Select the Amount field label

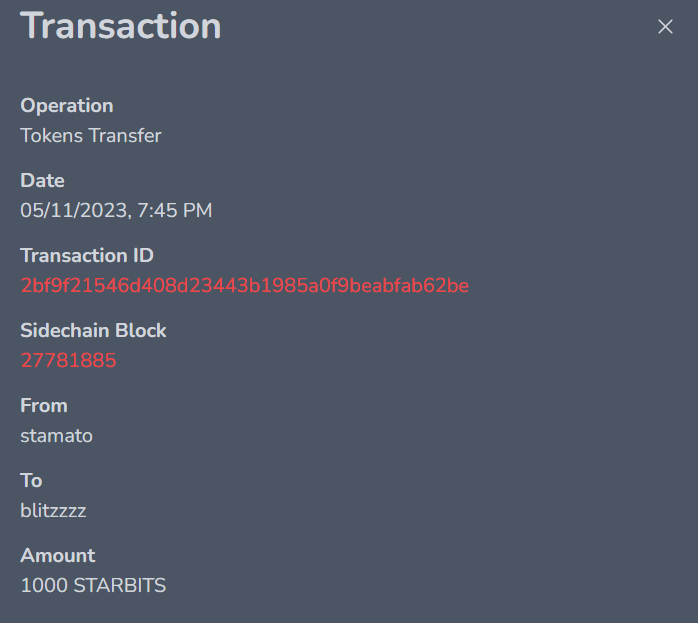[x=58, y=556]
